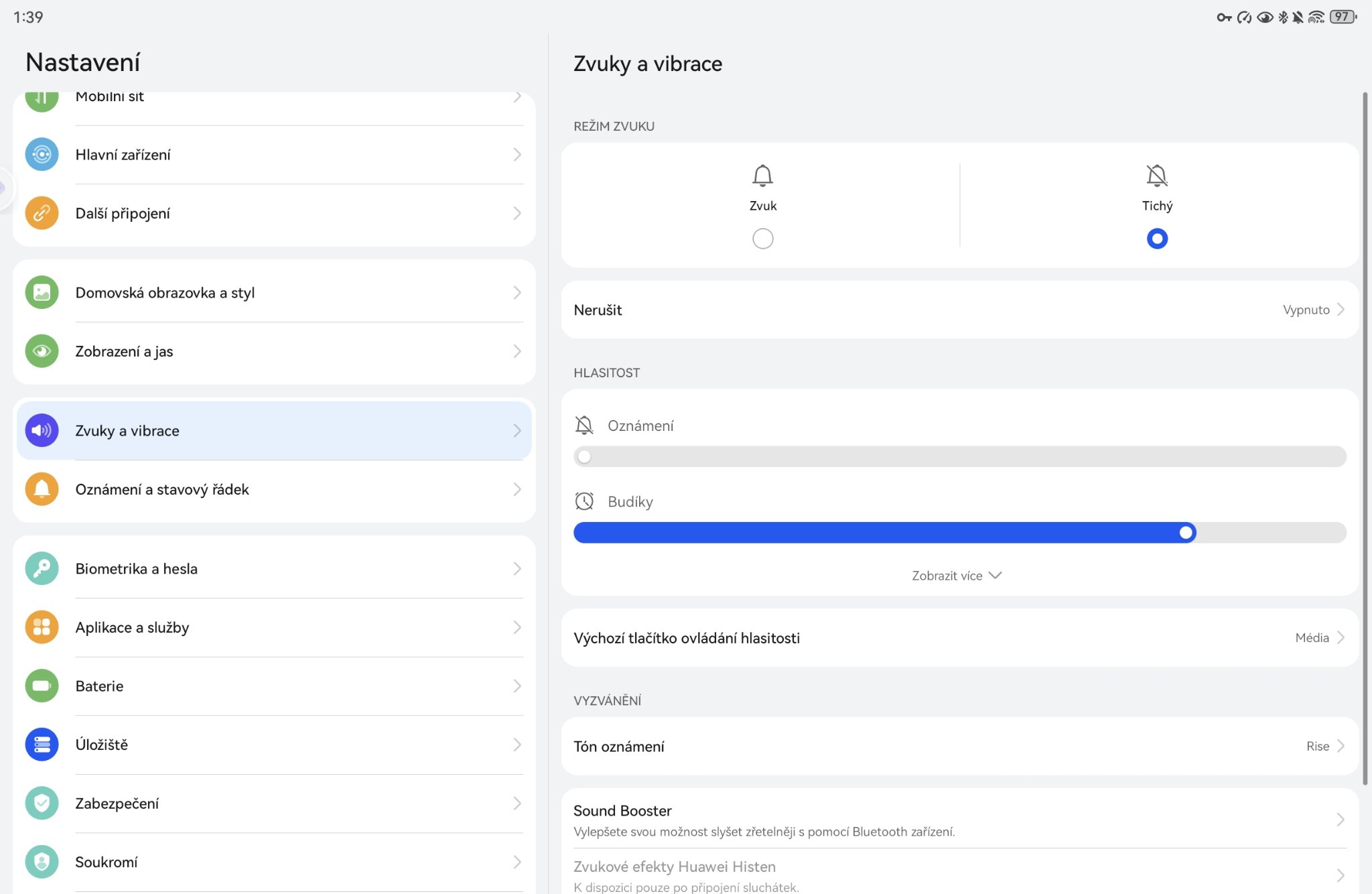The width and height of the screenshot is (1372, 894).
Task: Click the green Baterie icon
Action: point(42,686)
